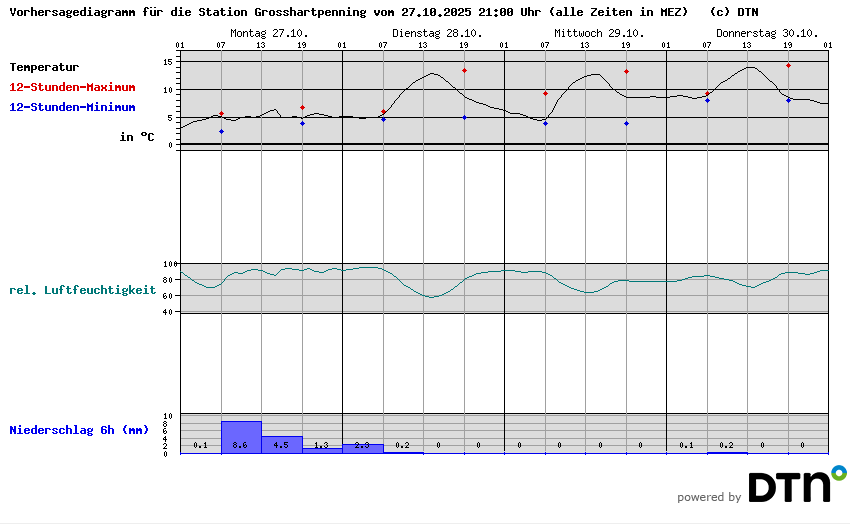Click the red maximum marker on Montag at 19

[x=302, y=107]
